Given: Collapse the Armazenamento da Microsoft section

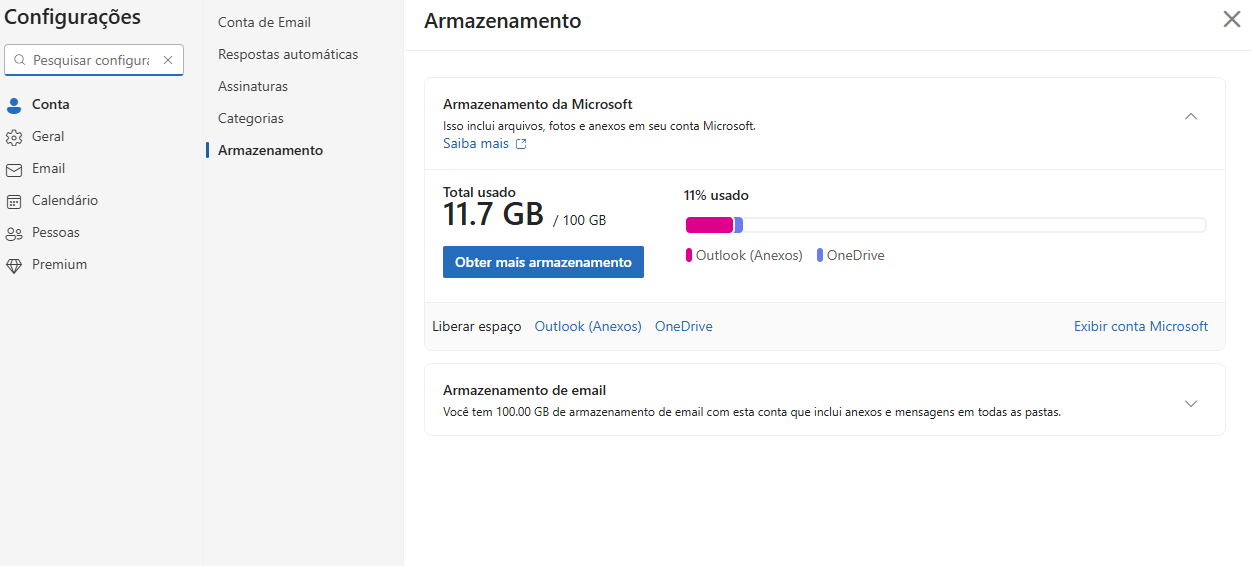Looking at the screenshot, I should 1190,116.
